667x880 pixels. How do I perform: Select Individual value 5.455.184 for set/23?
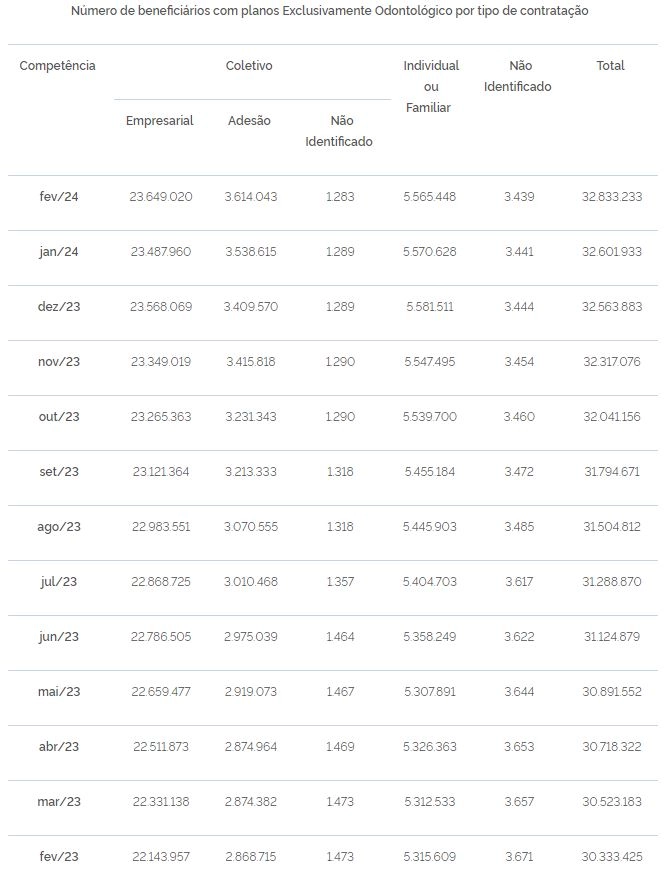coord(430,471)
